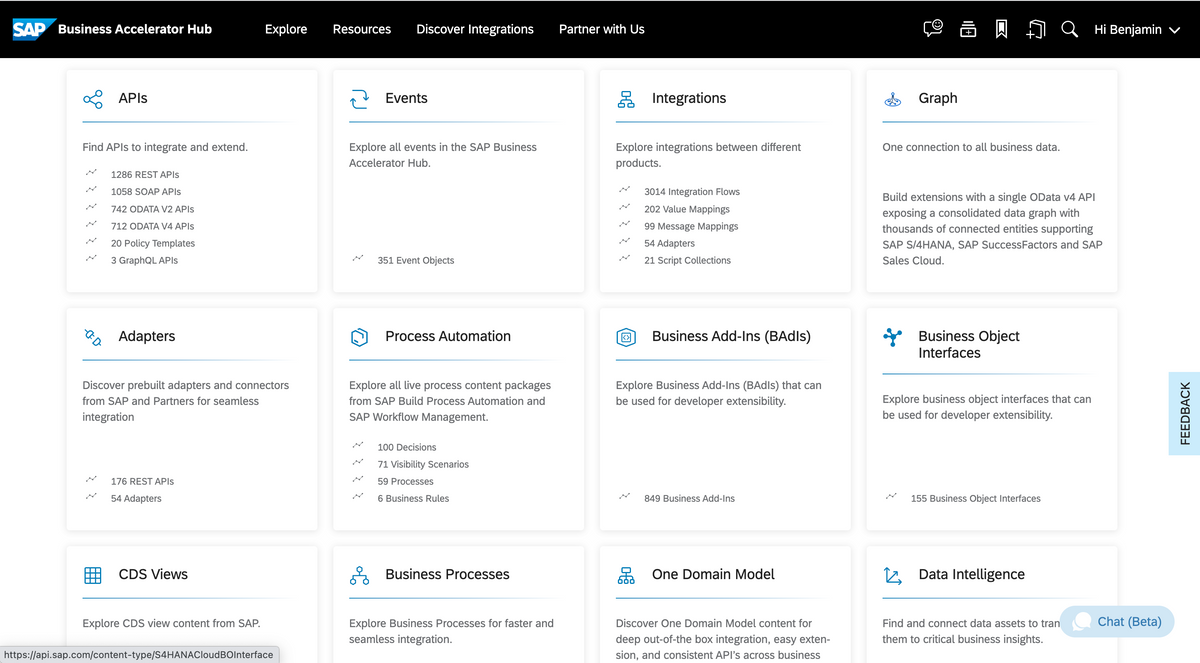Click the One Domain Model icon
The height and width of the screenshot is (663, 1200).
[x=626, y=575]
